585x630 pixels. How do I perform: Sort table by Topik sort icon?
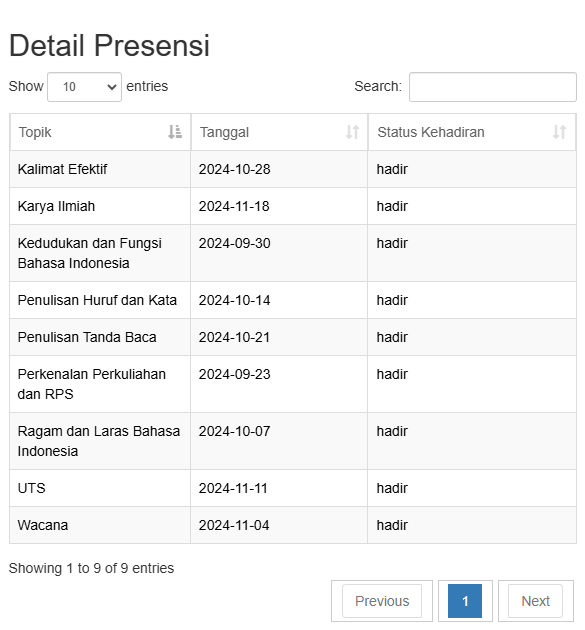pos(175,132)
